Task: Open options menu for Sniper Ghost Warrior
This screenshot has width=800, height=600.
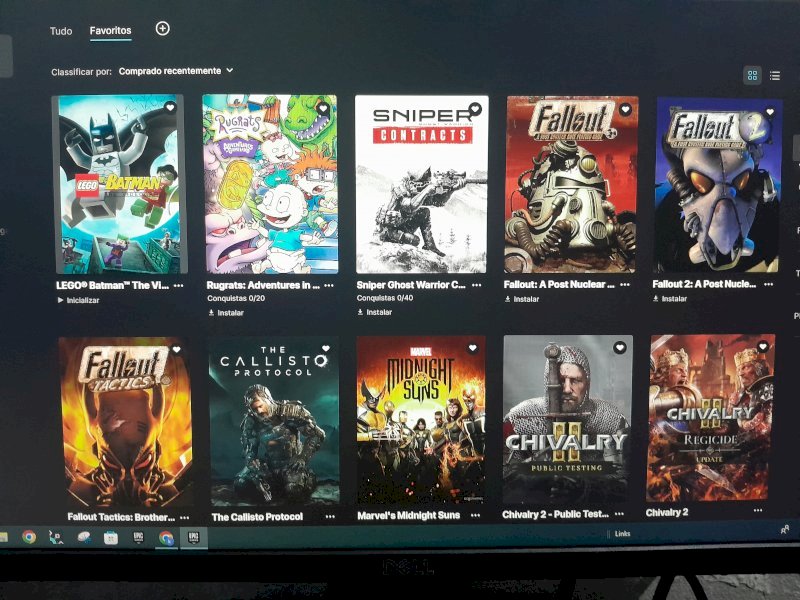Action: (477, 285)
